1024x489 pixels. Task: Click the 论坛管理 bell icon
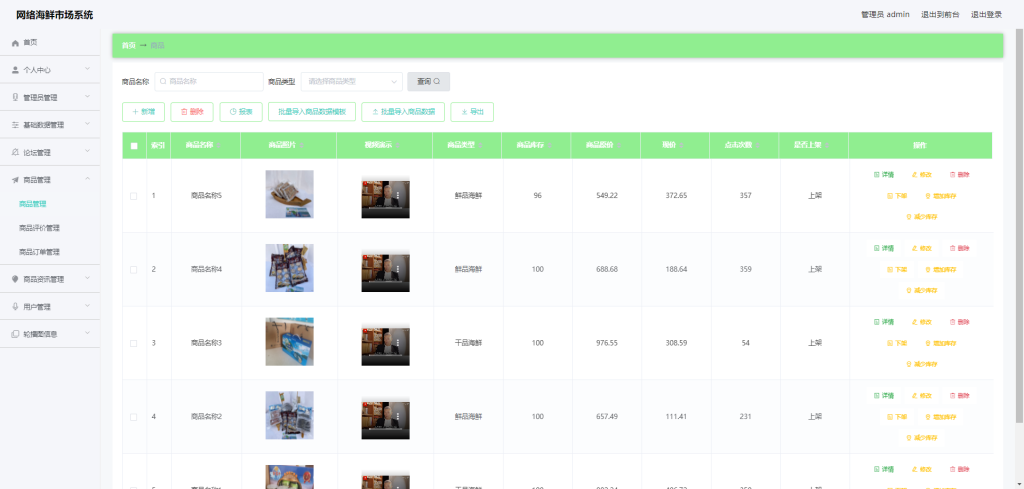[16, 152]
